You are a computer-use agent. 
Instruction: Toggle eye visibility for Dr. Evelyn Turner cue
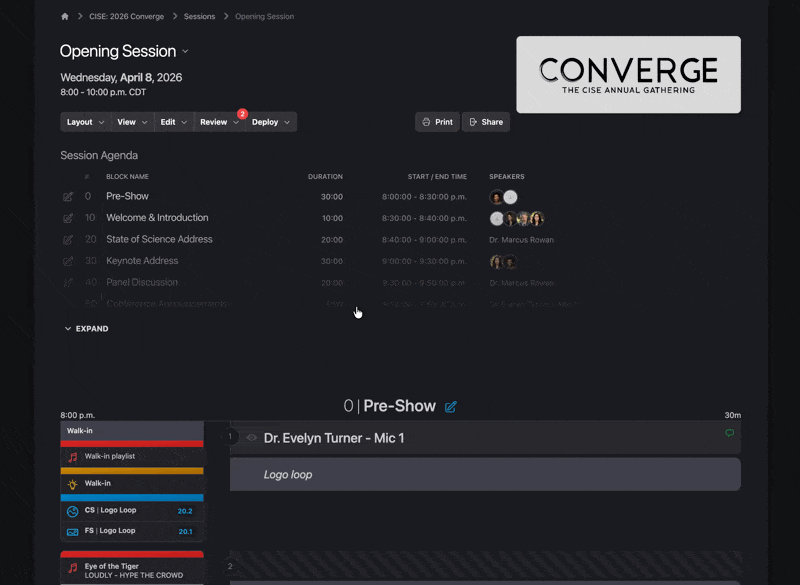point(252,438)
